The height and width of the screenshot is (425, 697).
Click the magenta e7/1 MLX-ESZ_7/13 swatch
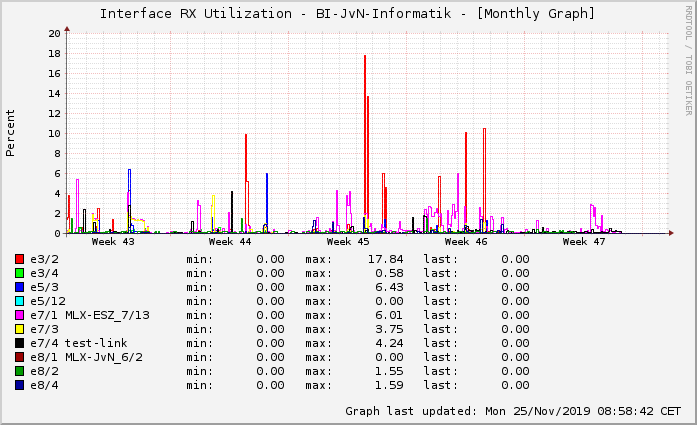click(x=19, y=315)
